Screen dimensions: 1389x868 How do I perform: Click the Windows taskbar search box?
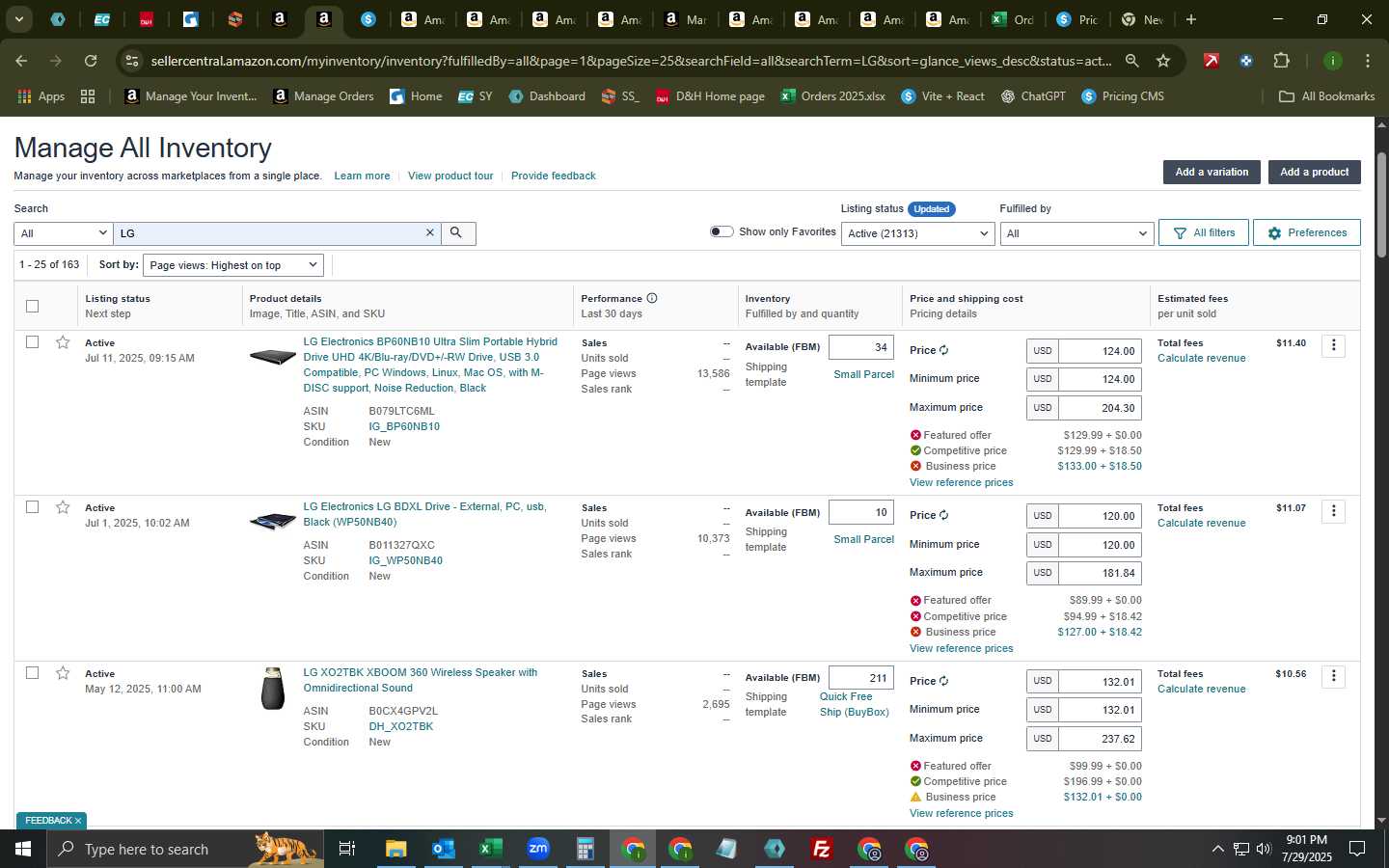[183, 849]
